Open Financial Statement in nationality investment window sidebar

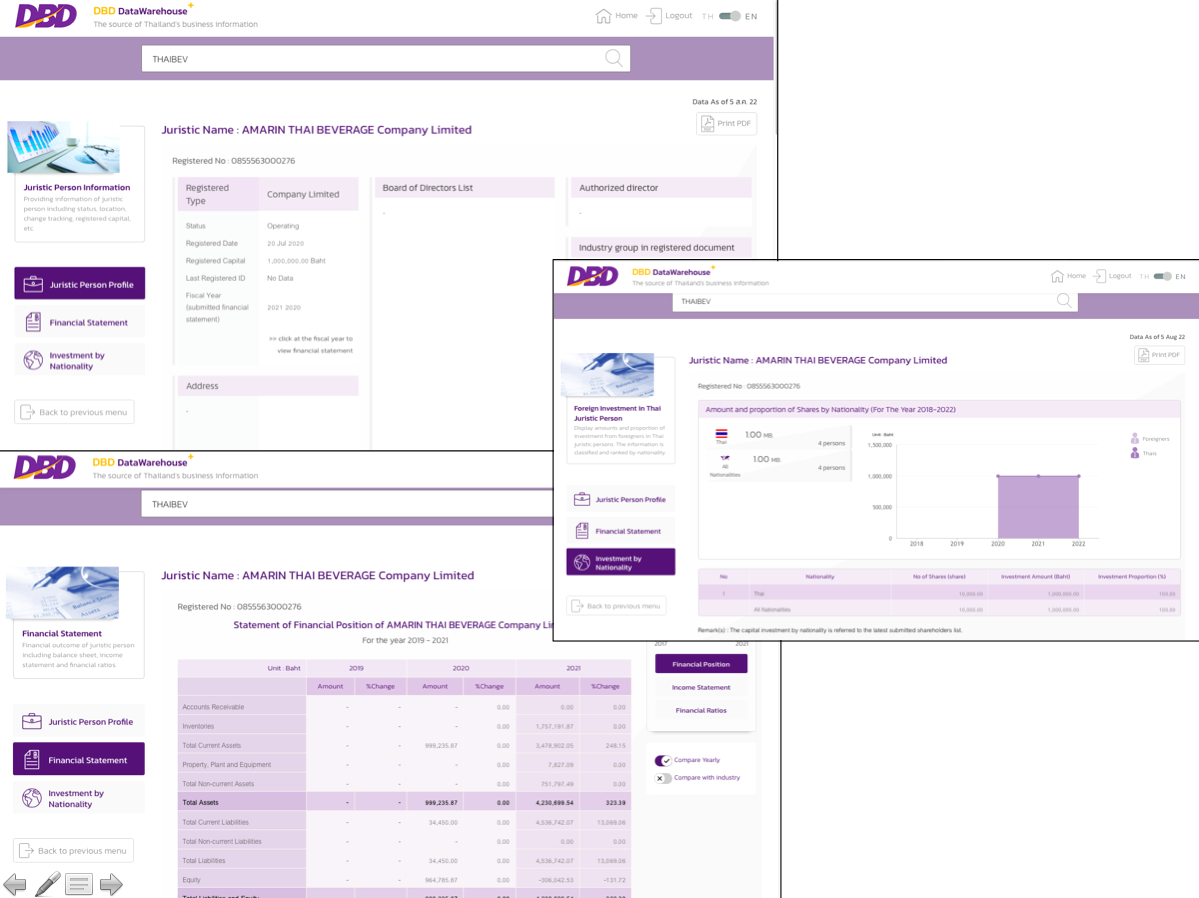pos(620,531)
